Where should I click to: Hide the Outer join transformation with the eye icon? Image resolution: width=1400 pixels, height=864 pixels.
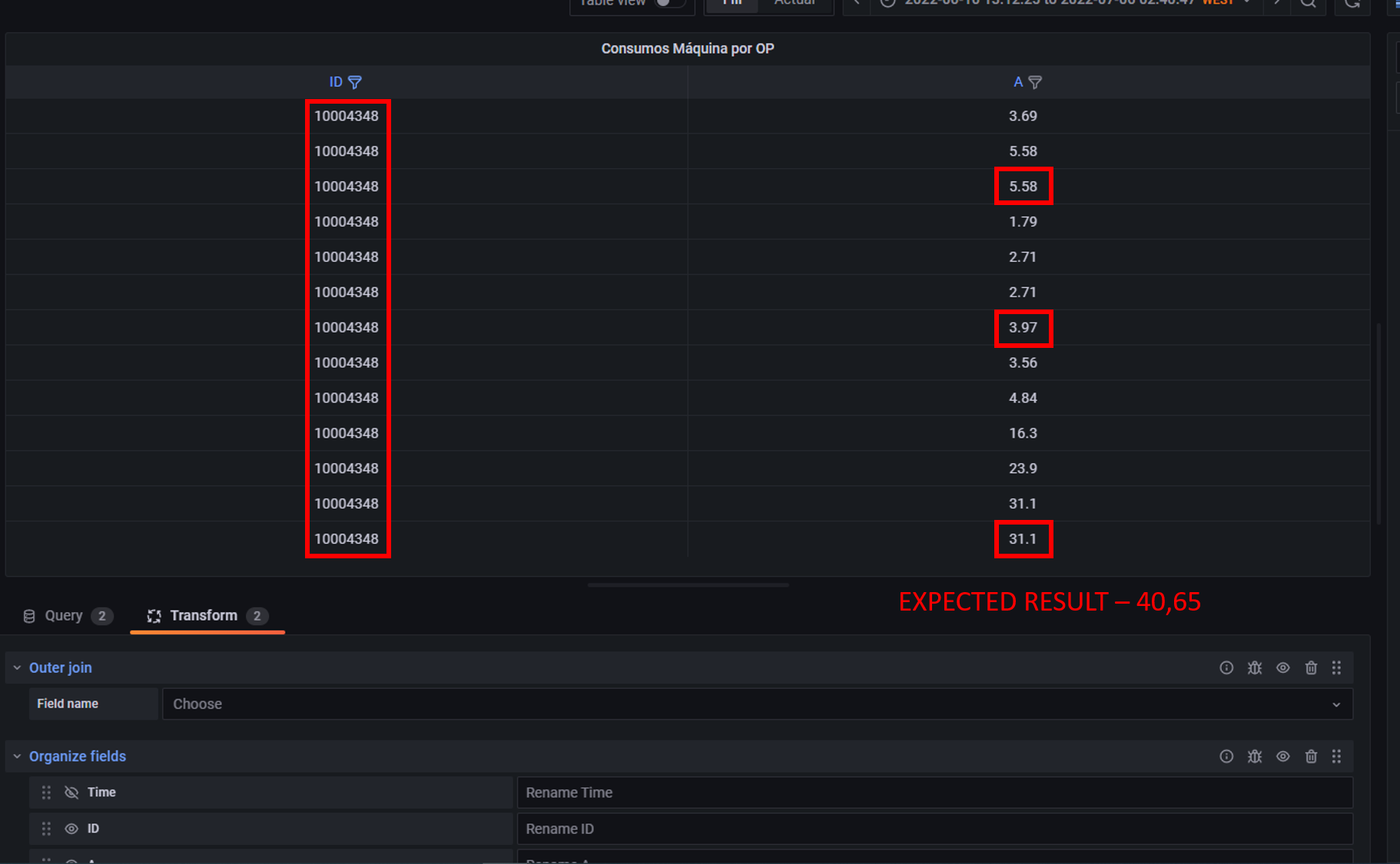point(1283,667)
